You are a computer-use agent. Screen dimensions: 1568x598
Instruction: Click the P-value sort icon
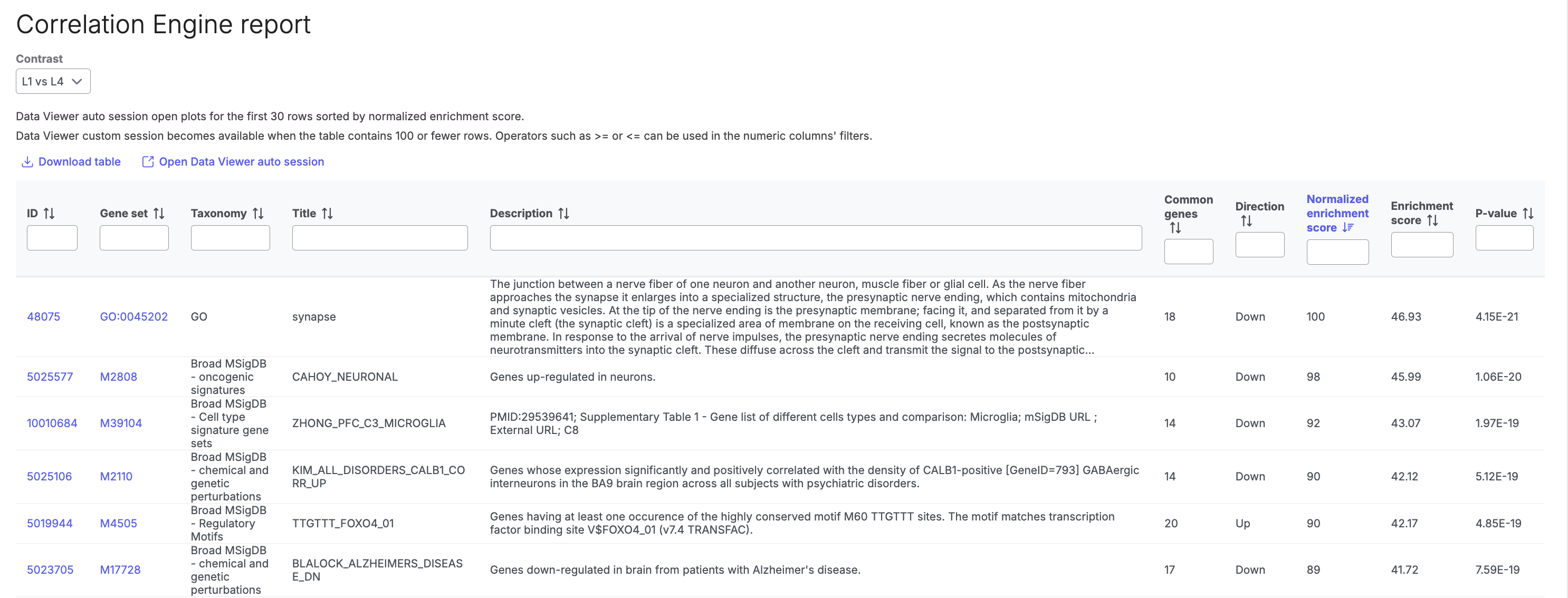click(x=1527, y=214)
